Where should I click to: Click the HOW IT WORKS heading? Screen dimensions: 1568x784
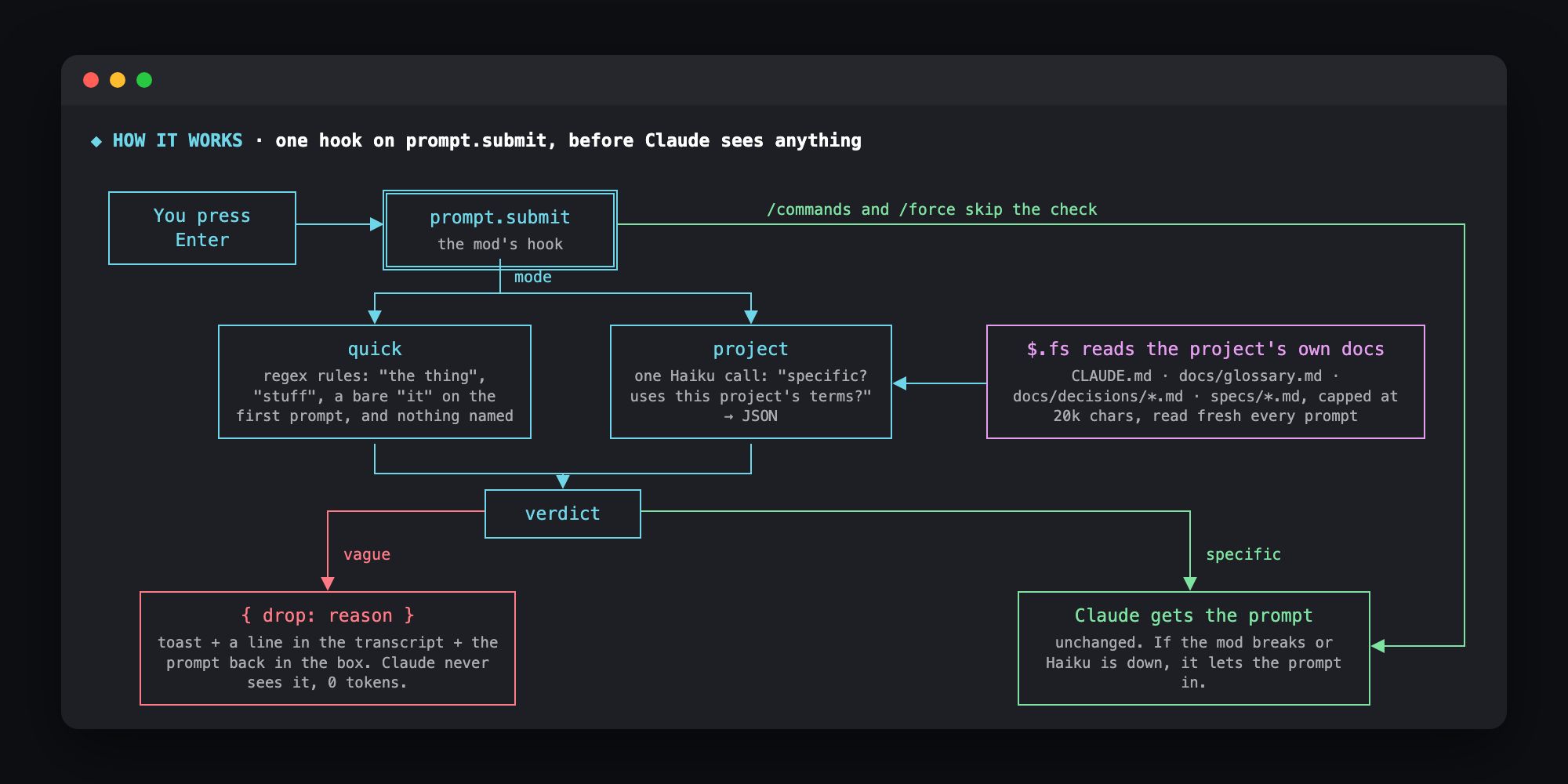177,140
